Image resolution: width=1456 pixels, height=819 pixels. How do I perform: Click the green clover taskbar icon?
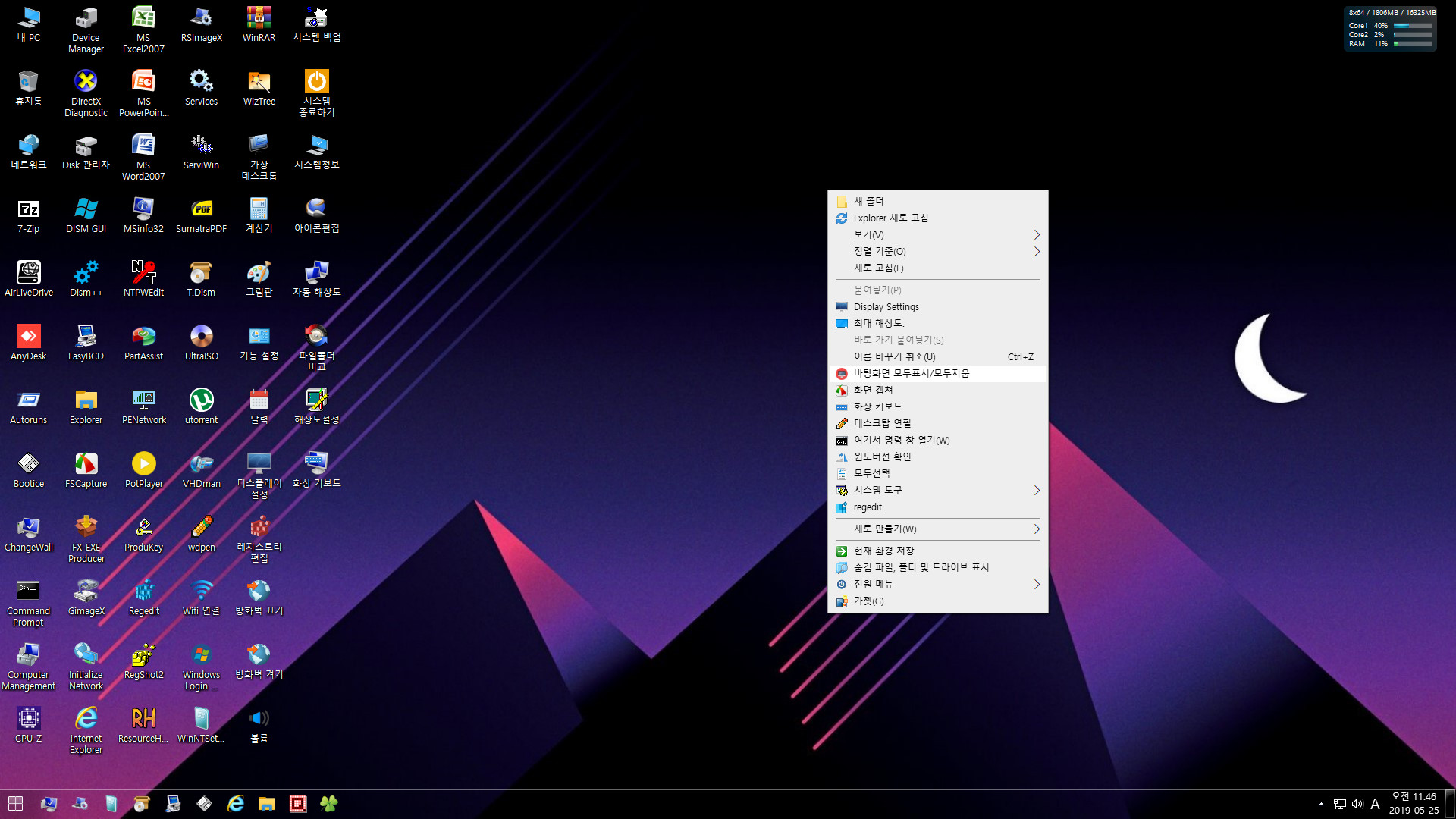point(328,804)
